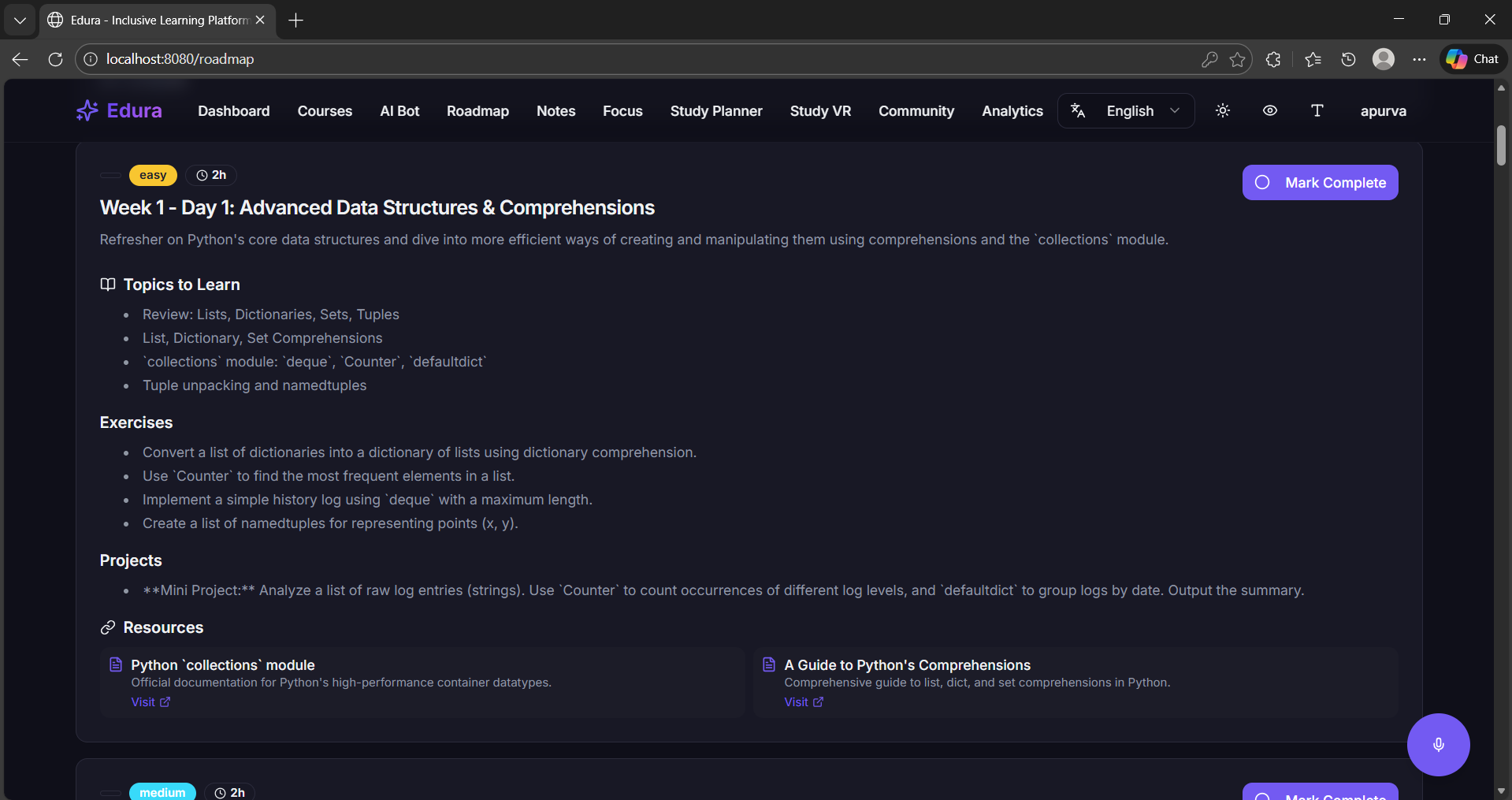Click the Topics to Learn book icon
This screenshot has width=1512, height=800.
(108, 285)
